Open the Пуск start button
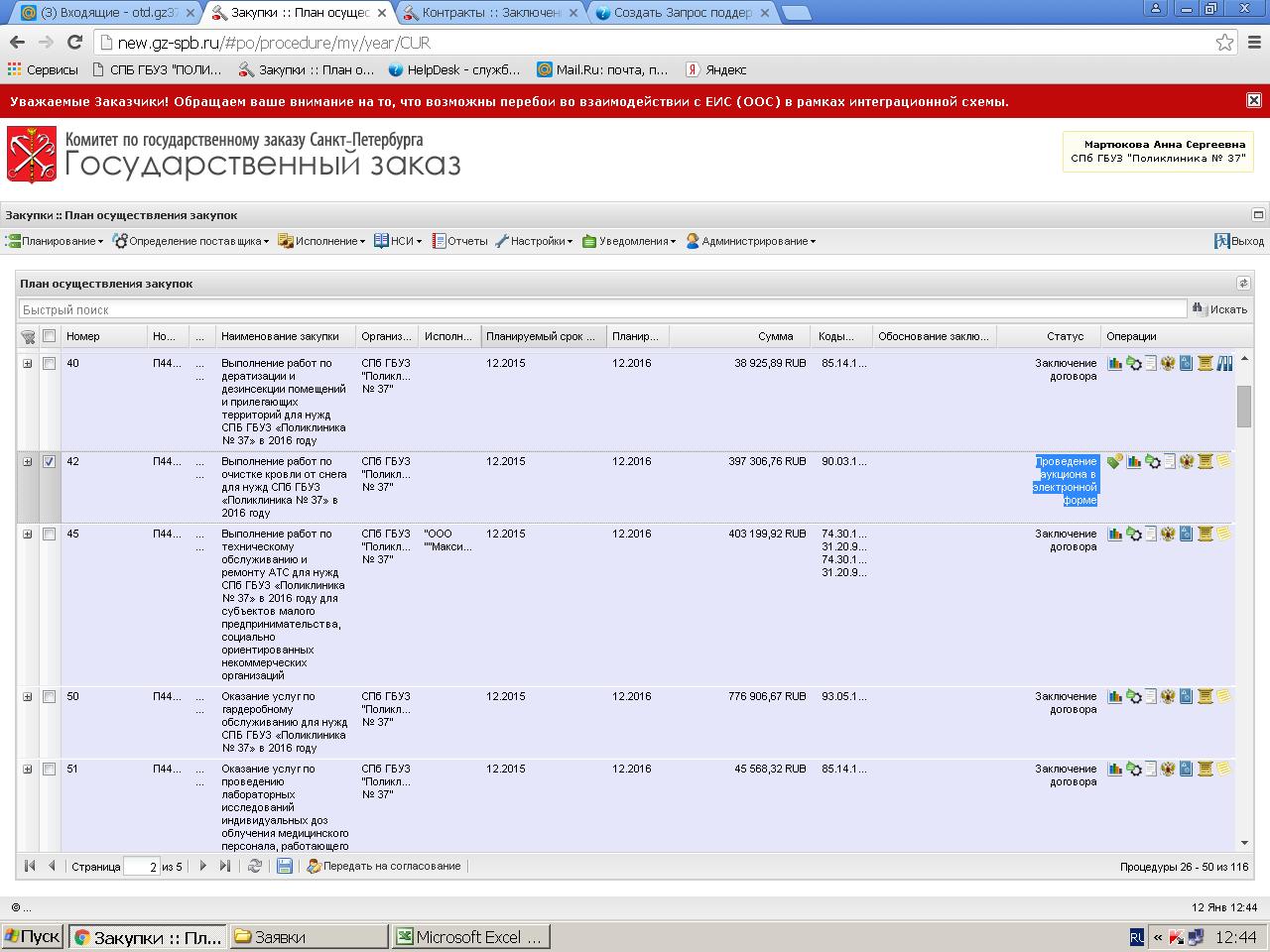Screen dimensions: 1270x952 pos(33,937)
